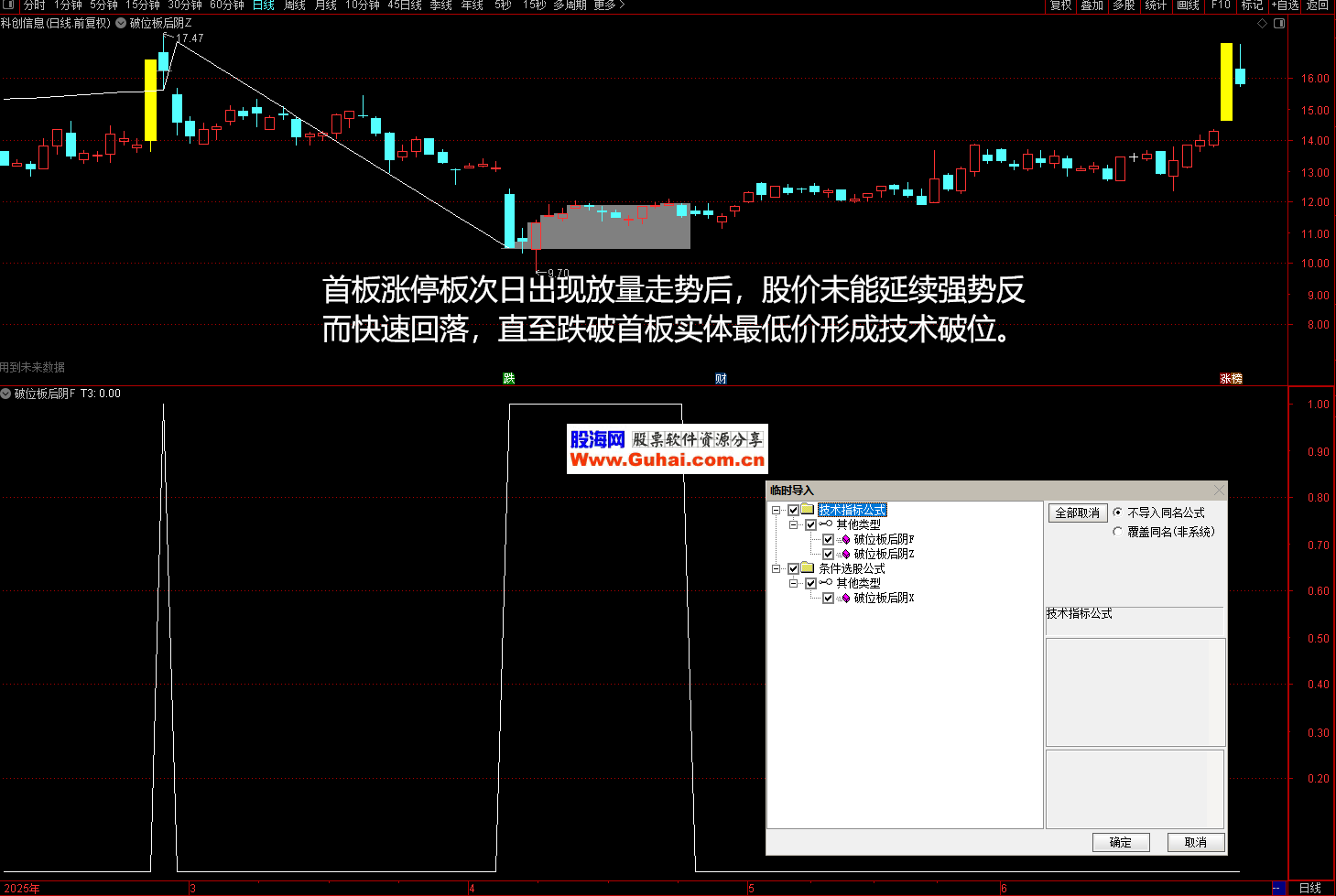Uncheck the 条件选股公式 checkbox

coord(793,568)
